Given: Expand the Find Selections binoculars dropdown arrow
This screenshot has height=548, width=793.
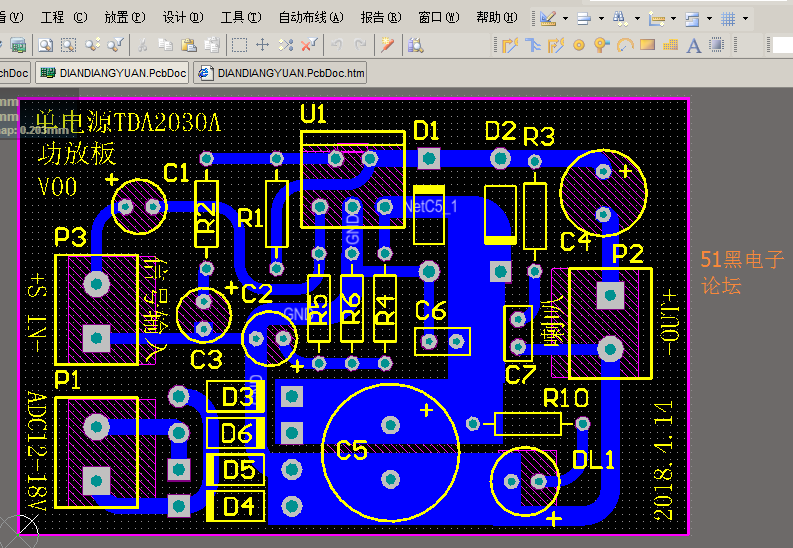Looking at the screenshot, I should pyautogui.click(x=637, y=19).
